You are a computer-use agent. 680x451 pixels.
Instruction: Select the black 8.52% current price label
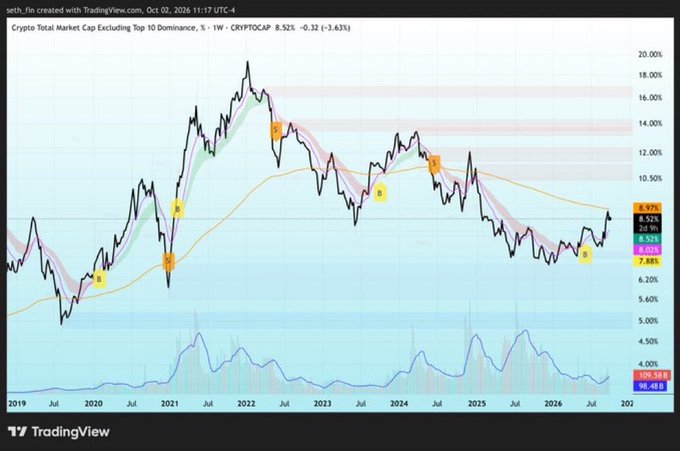coord(648,219)
